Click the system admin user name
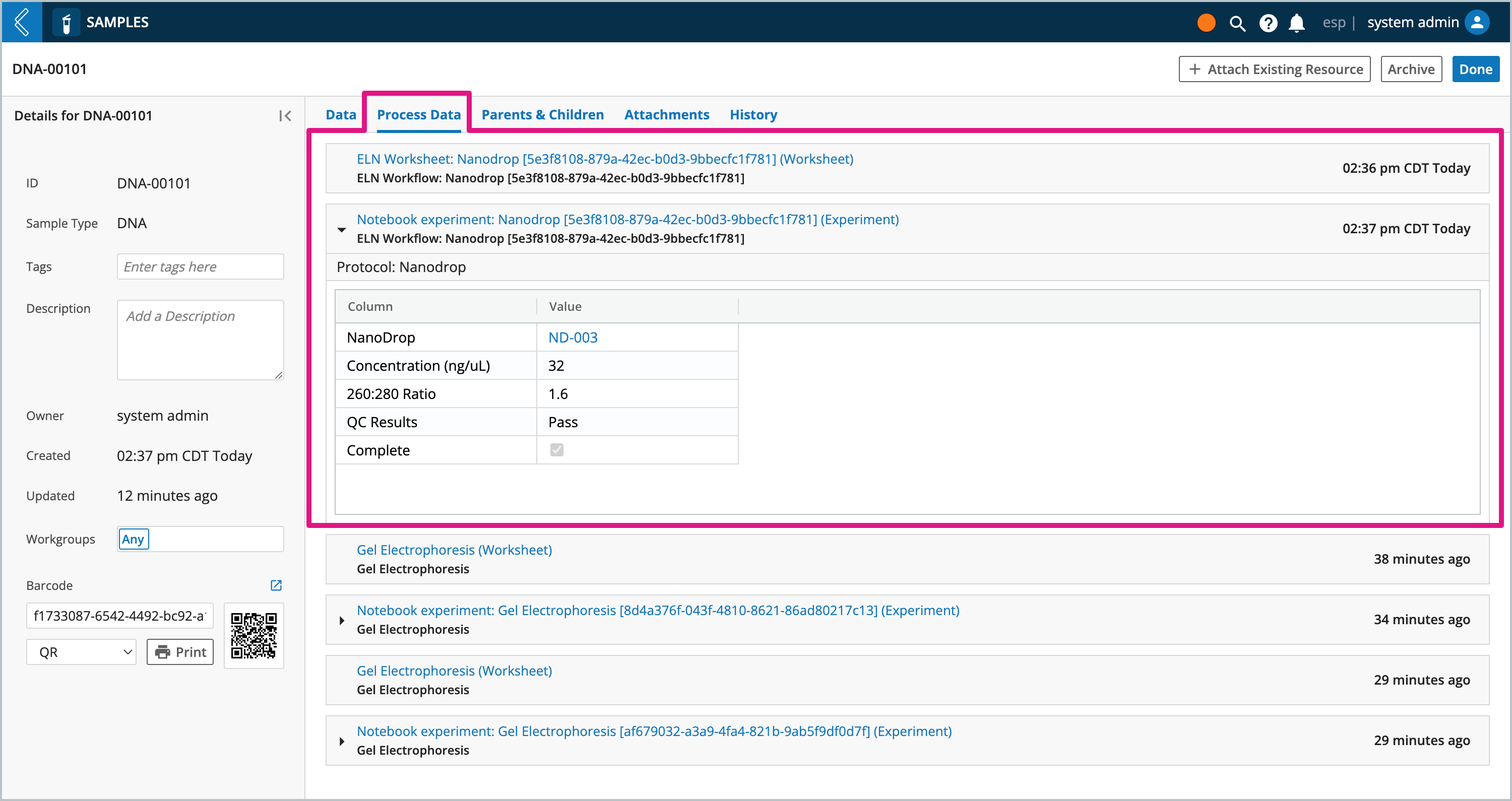The width and height of the screenshot is (1512, 801). tap(1412, 22)
